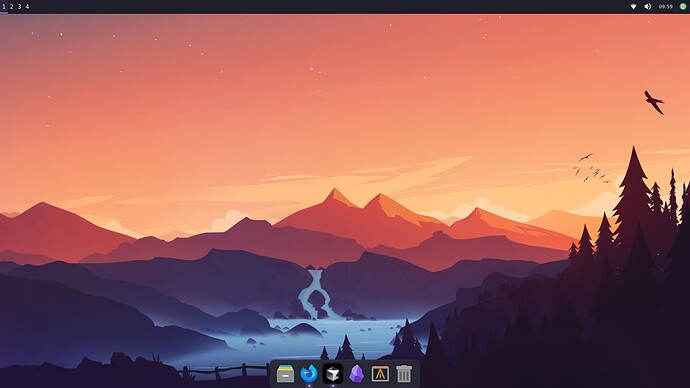Open the Unity Hub cube icon
The width and height of the screenshot is (690, 388).
tap(333, 374)
